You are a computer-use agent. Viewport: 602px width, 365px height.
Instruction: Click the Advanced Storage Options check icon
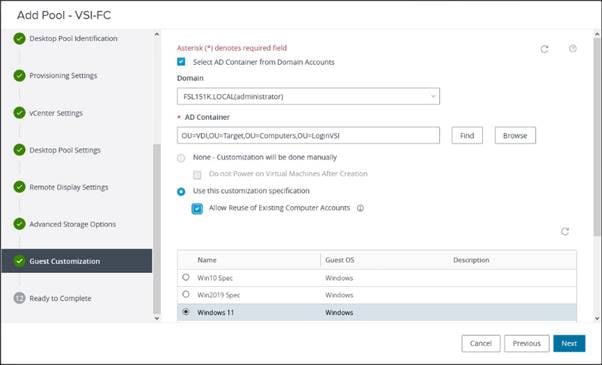click(20, 224)
